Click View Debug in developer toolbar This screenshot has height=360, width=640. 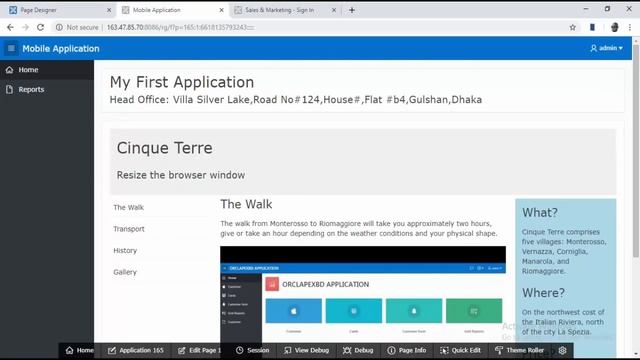(x=306, y=350)
